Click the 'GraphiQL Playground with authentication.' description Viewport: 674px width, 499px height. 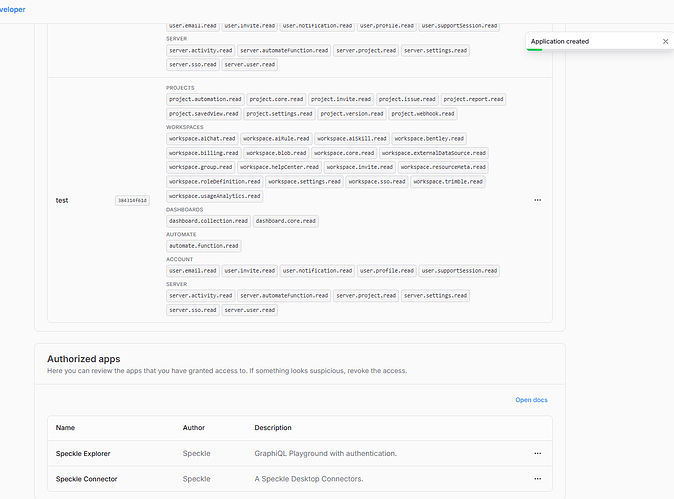point(325,453)
